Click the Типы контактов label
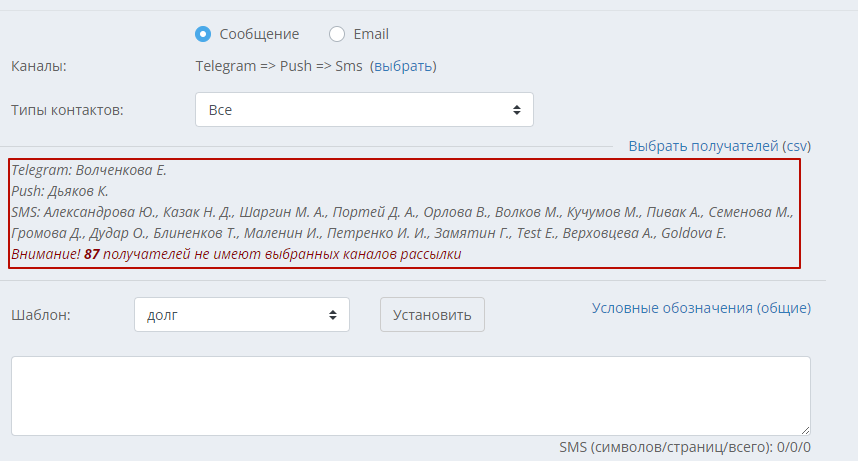Viewport: 858px width, 461px height. [67, 110]
